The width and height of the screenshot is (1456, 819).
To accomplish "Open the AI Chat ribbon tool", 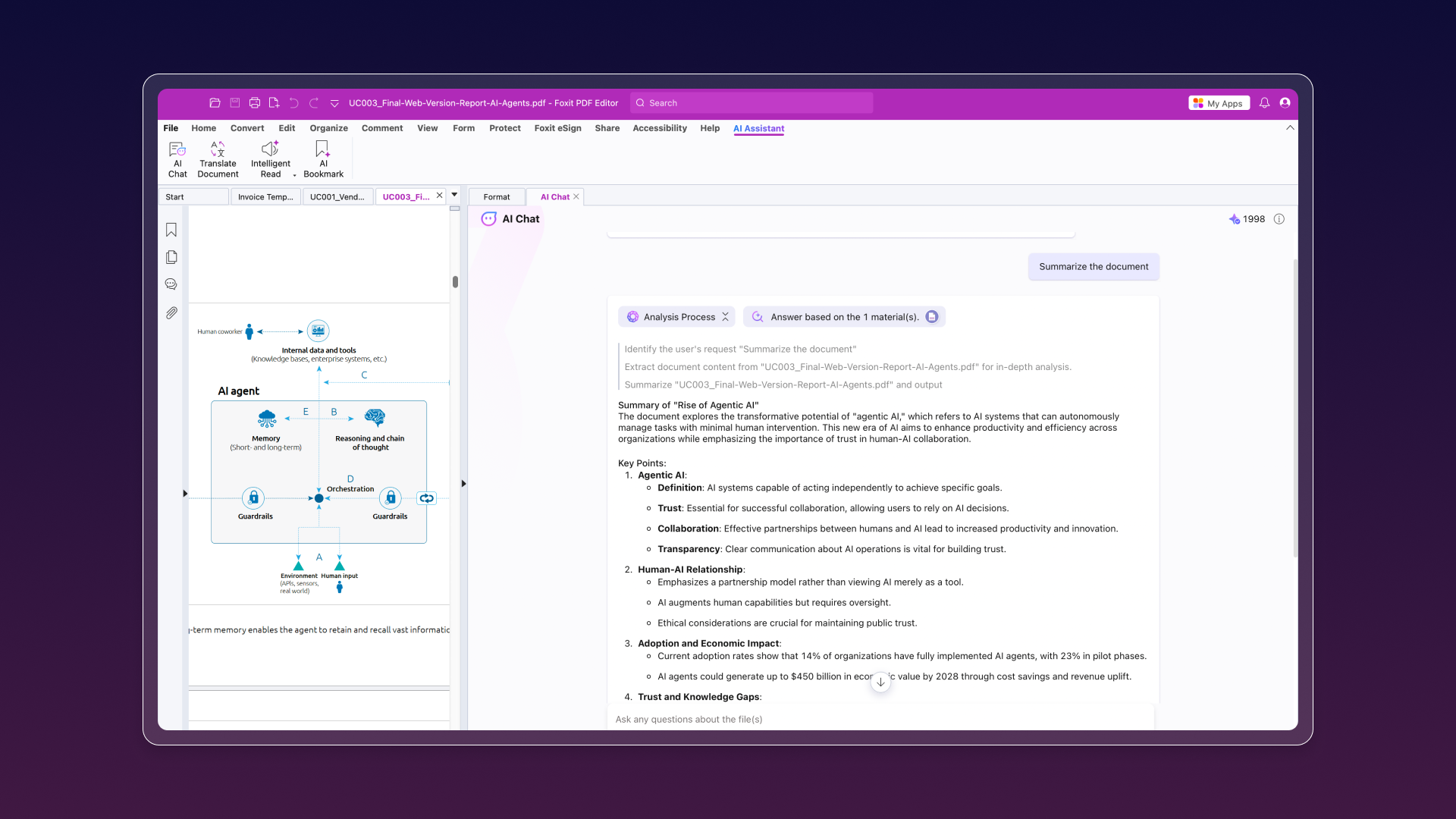I will tap(177, 159).
